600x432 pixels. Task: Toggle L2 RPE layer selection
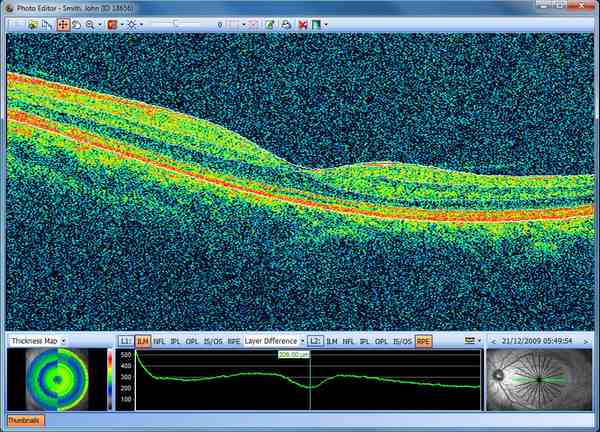[423, 341]
